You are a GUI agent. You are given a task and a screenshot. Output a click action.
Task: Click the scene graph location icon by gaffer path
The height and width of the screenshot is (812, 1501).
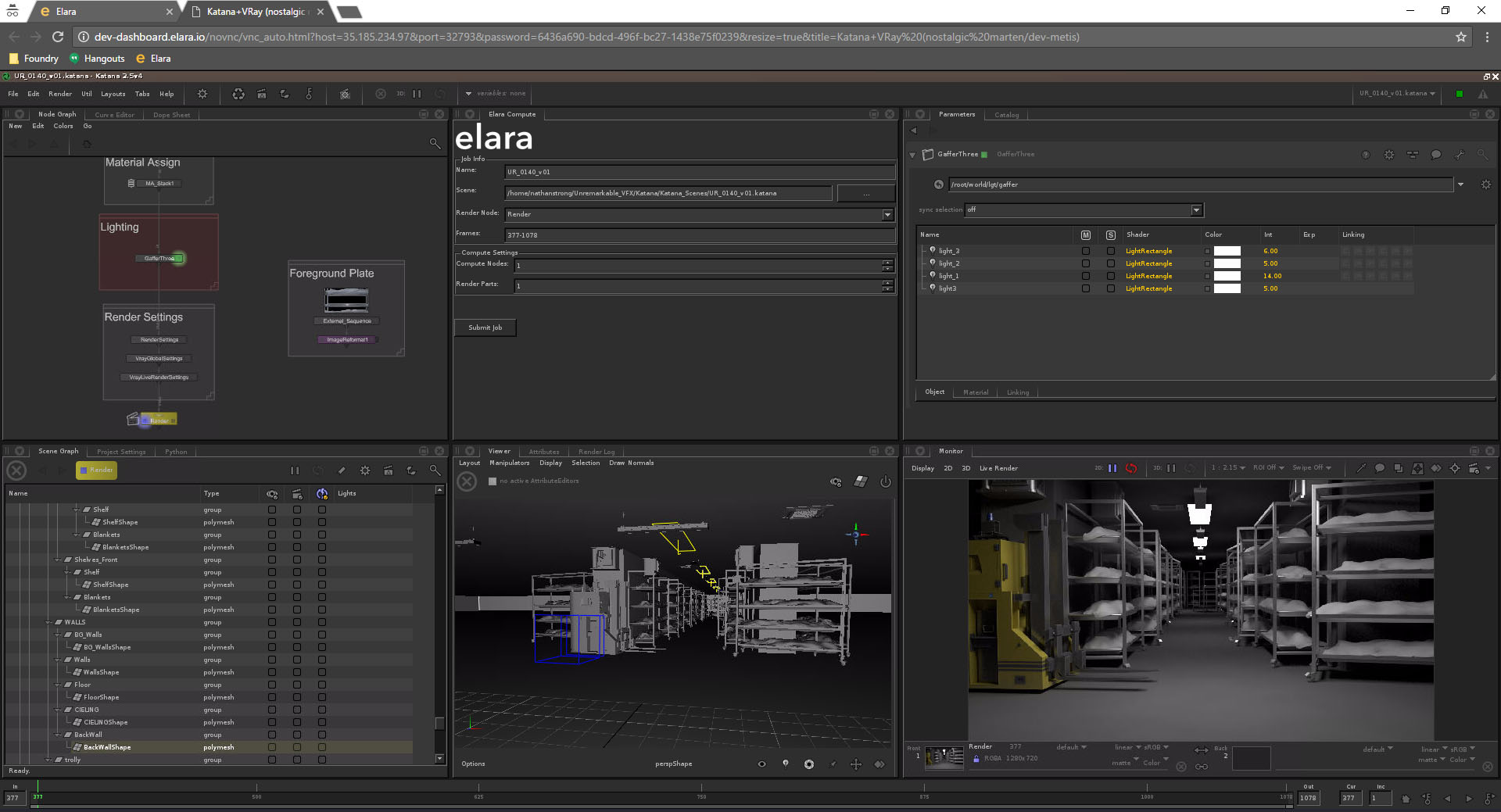coord(939,184)
